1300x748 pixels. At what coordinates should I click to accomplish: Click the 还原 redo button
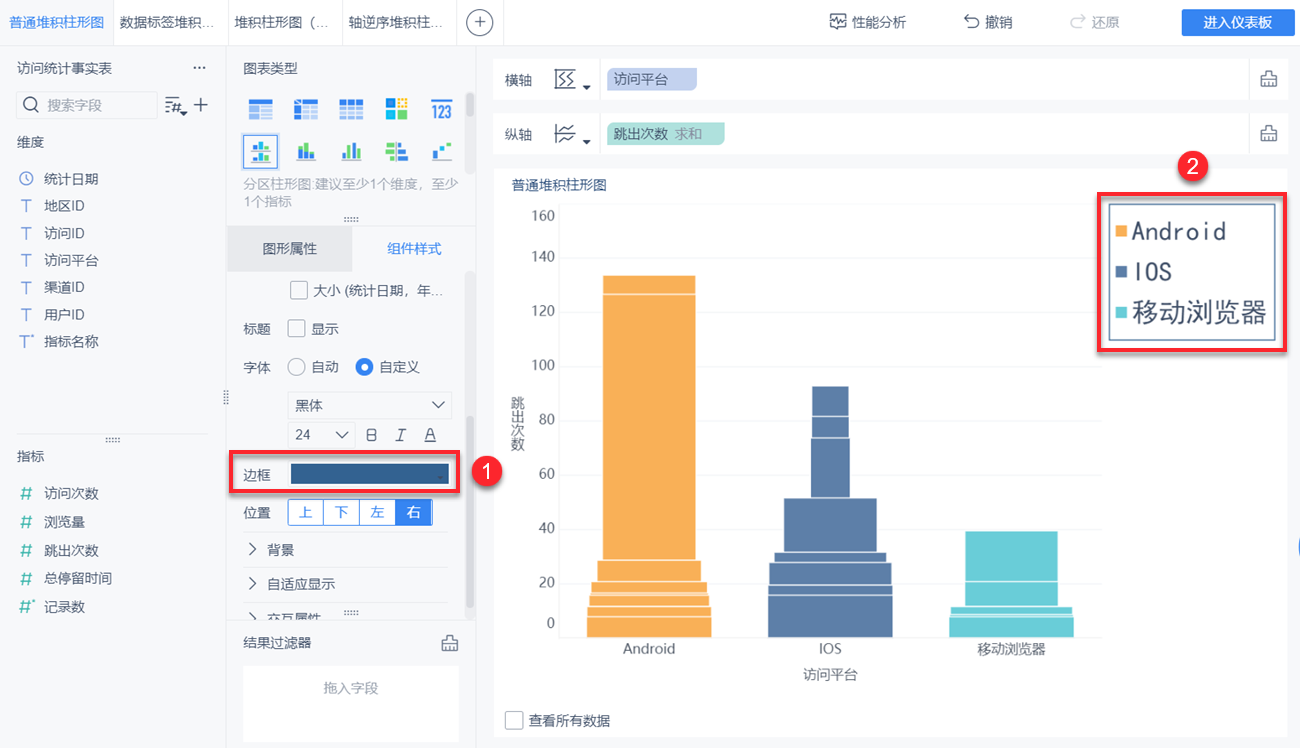(1095, 22)
